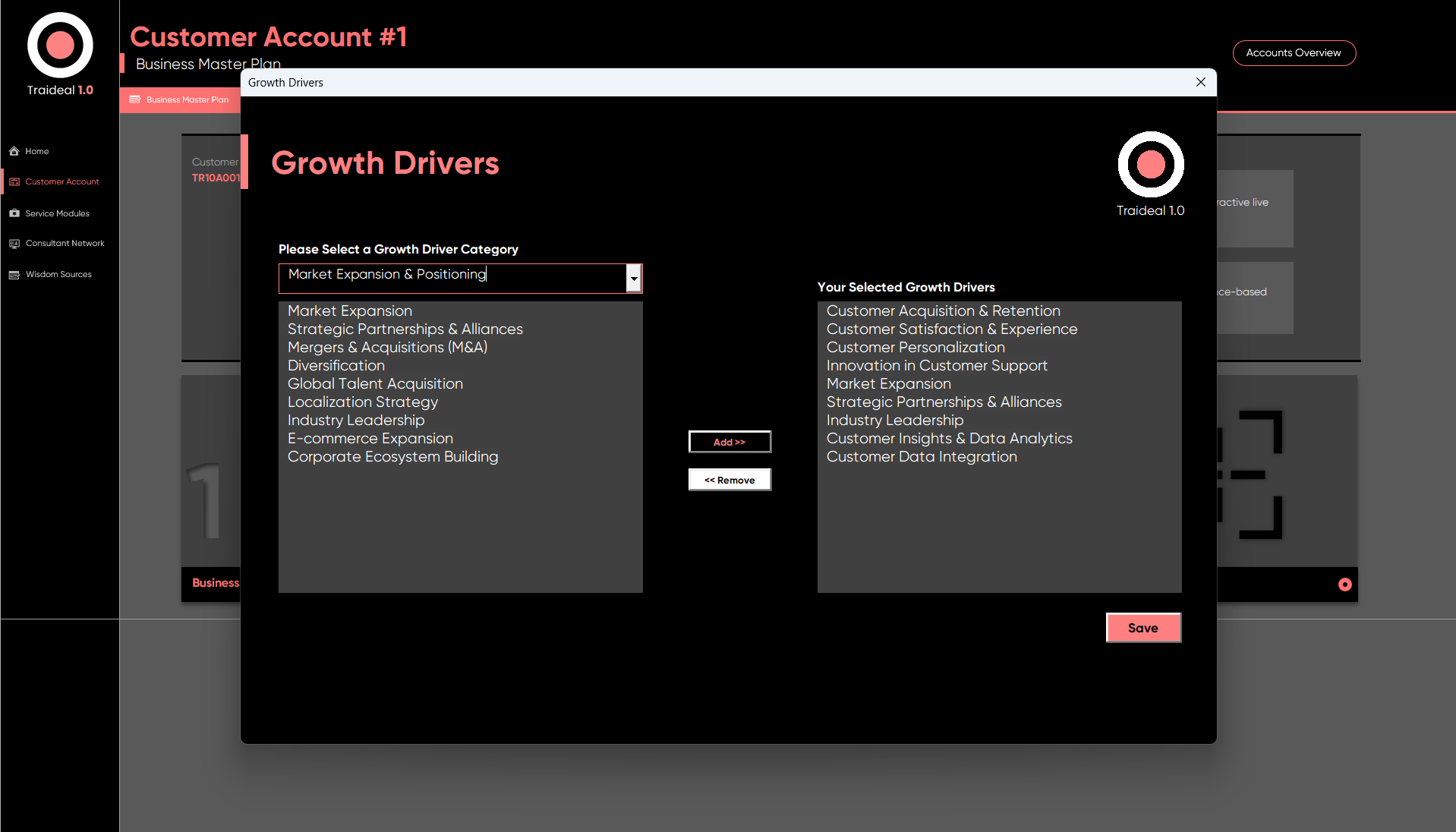Select Global Talent Acquisition driver
The height and width of the screenshot is (832, 1456).
pos(375,384)
